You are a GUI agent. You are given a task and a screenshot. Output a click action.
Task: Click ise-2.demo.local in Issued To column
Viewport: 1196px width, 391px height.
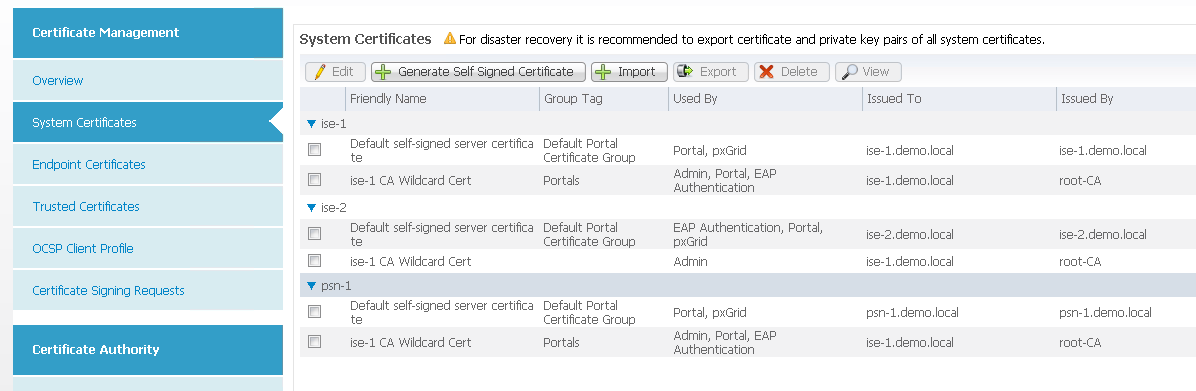pos(910,234)
